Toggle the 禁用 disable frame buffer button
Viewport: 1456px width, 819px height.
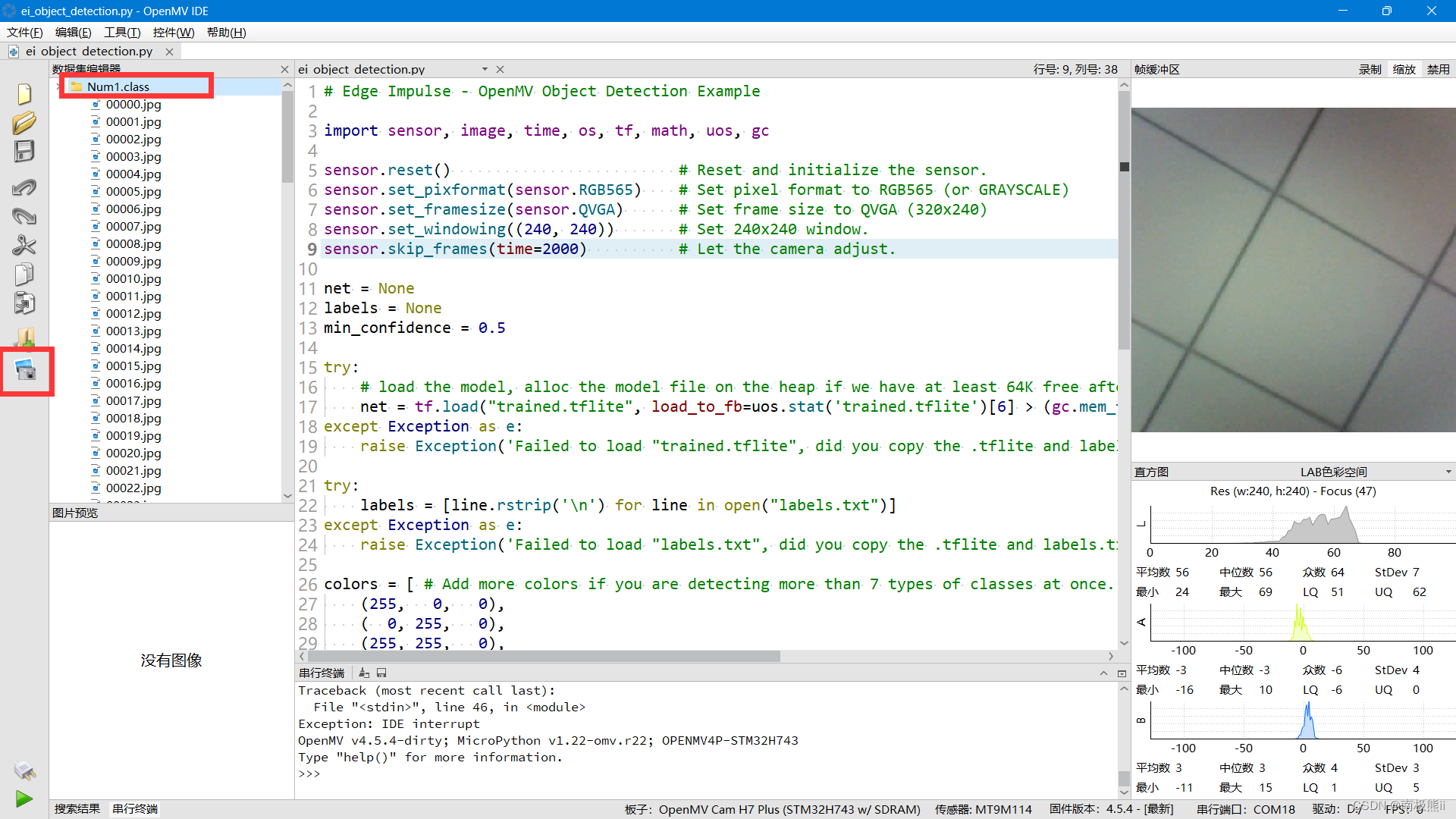tap(1438, 69)
